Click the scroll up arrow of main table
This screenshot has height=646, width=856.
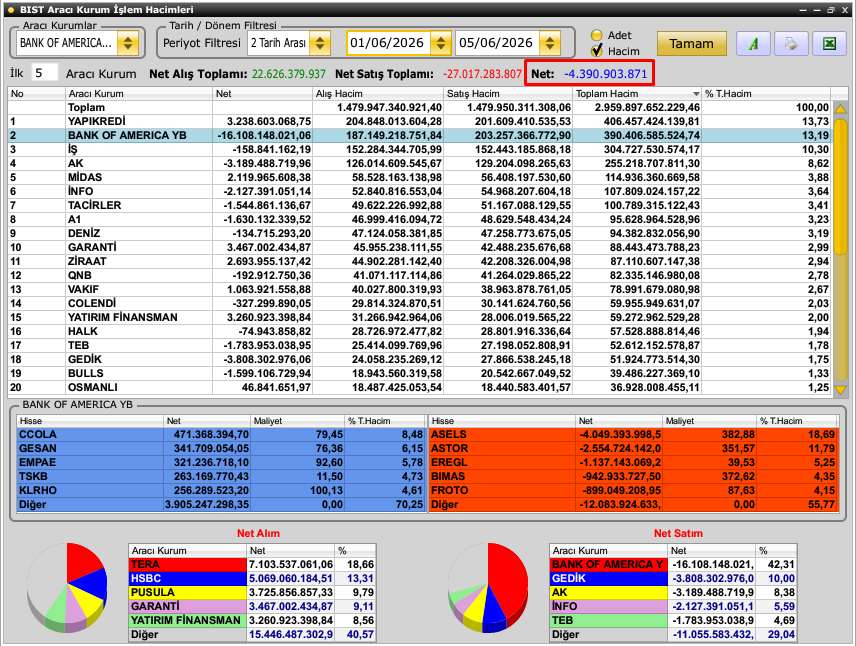point(841,109)
